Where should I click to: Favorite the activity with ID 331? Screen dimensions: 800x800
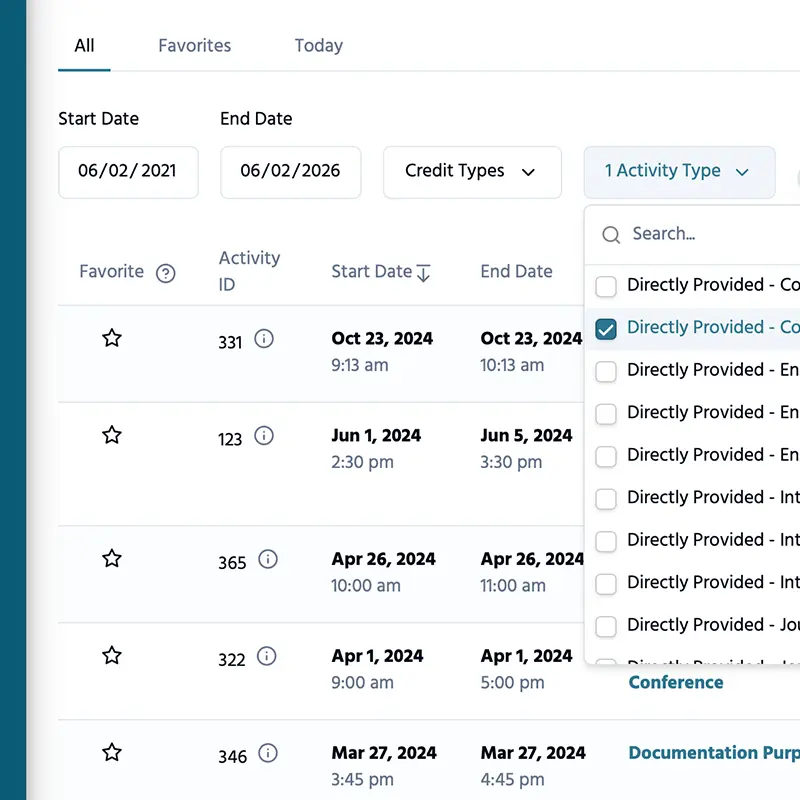click(x=112, y=338)
